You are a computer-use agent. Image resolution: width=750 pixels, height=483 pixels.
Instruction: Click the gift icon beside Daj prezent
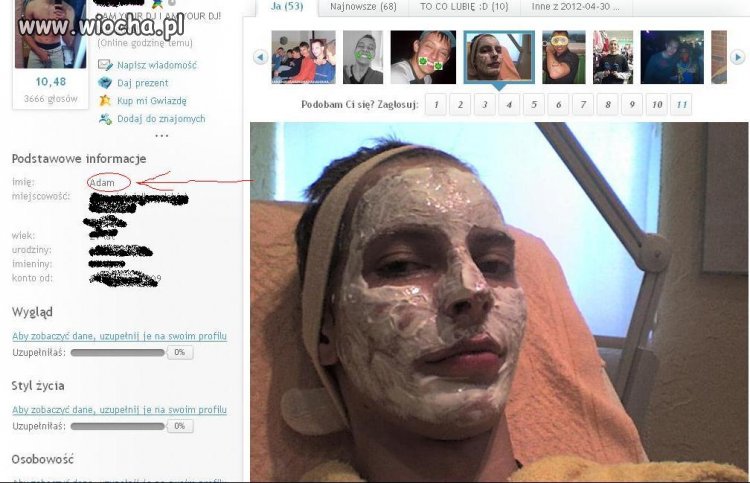(x=105, y=83)
